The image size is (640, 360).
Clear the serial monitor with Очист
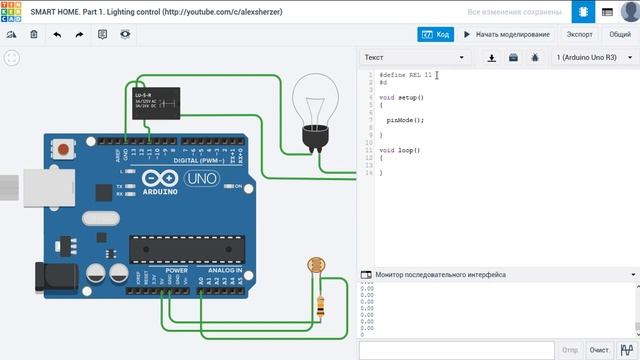(599, 350)
